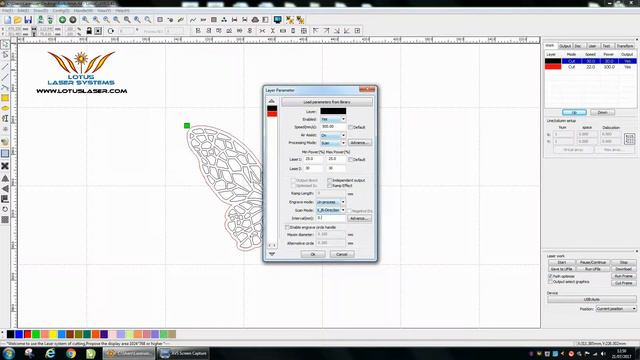Select the black X delete tool in left toolbar
This screenshot has width=640, height=360.
click(5, 166)
